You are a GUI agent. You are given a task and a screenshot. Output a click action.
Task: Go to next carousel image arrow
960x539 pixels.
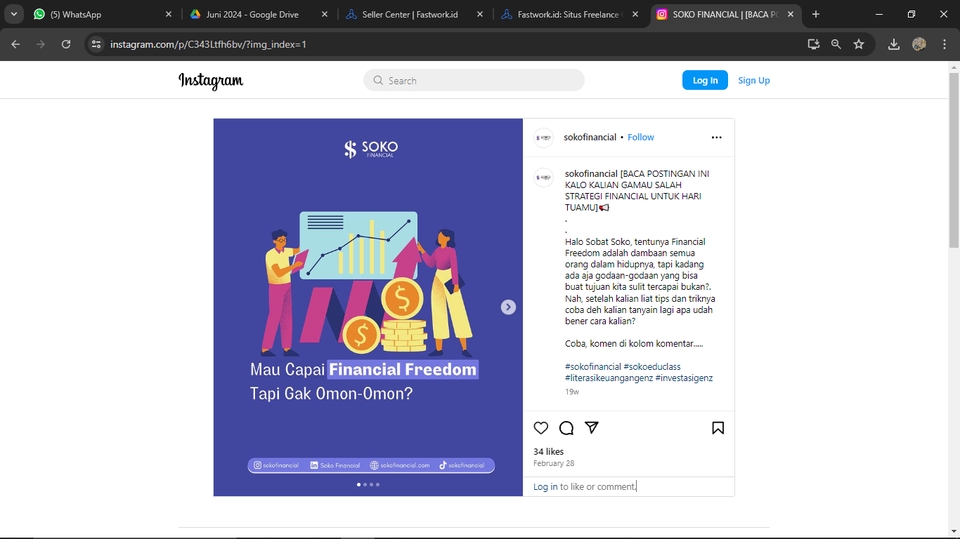coord(508,307)
